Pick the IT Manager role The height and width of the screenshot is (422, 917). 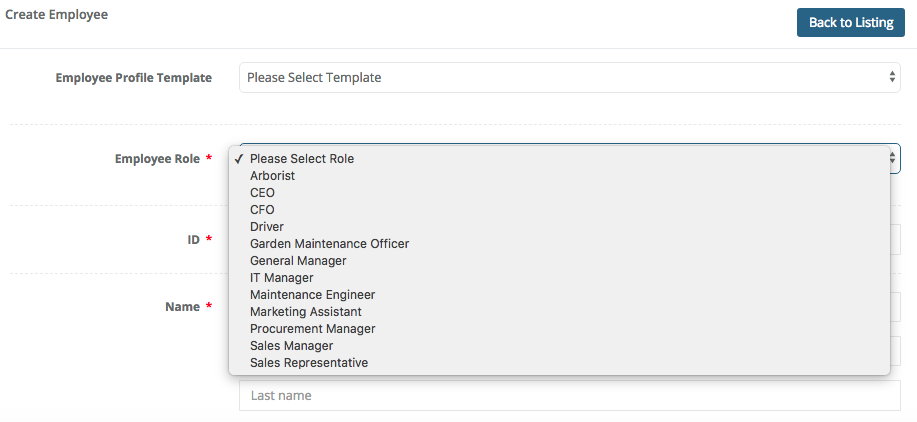tap(281, 278)
